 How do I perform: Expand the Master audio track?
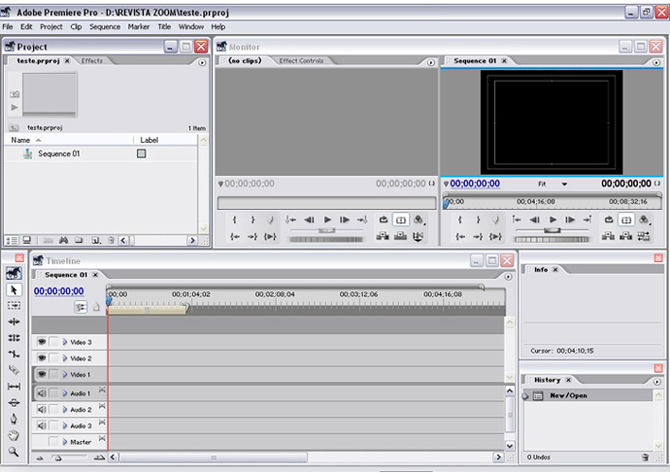tap(65, 441)
